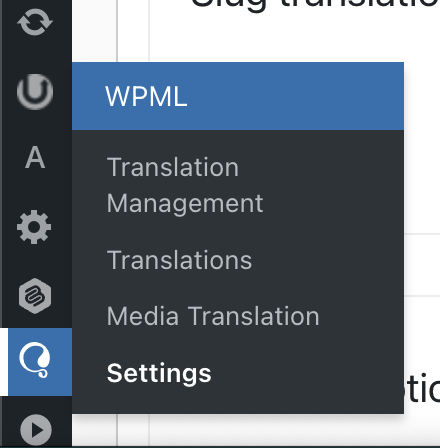Click the Media Translation link text
440x448 pixels.
coord(213,316)
